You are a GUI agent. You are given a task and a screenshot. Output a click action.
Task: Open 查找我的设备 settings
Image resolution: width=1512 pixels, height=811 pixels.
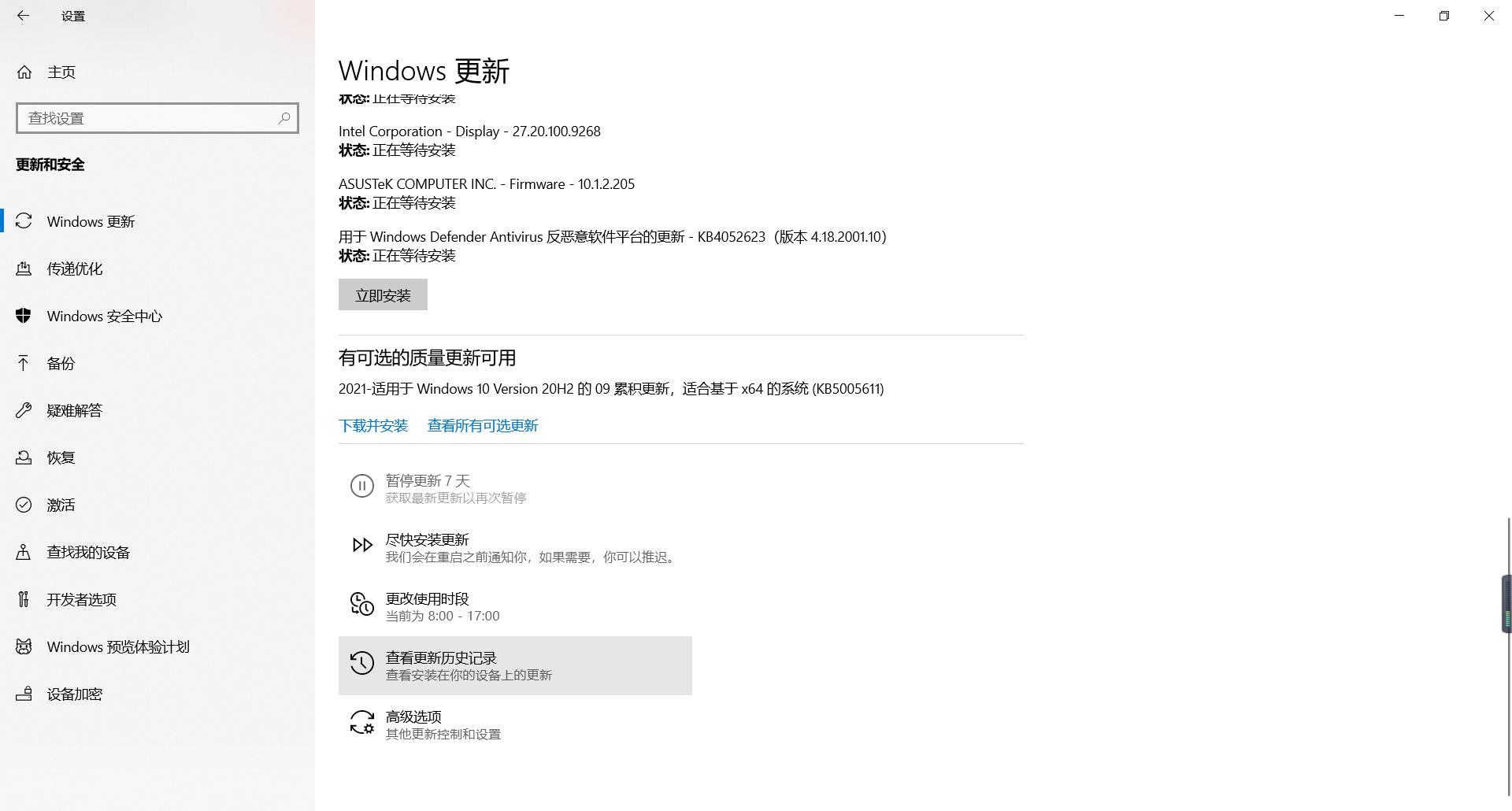coord(24,552)
